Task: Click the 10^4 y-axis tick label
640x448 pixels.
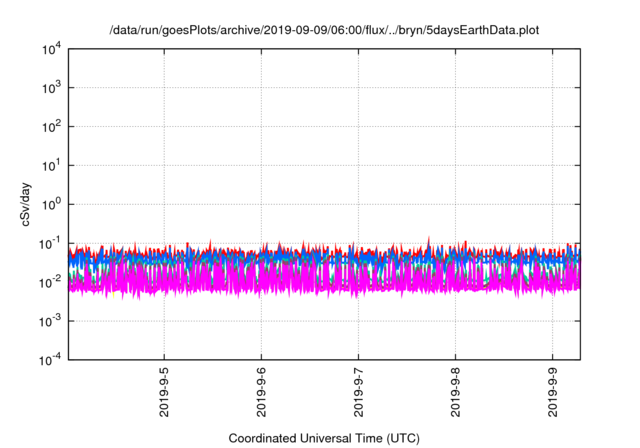Action: pos(51,49)
